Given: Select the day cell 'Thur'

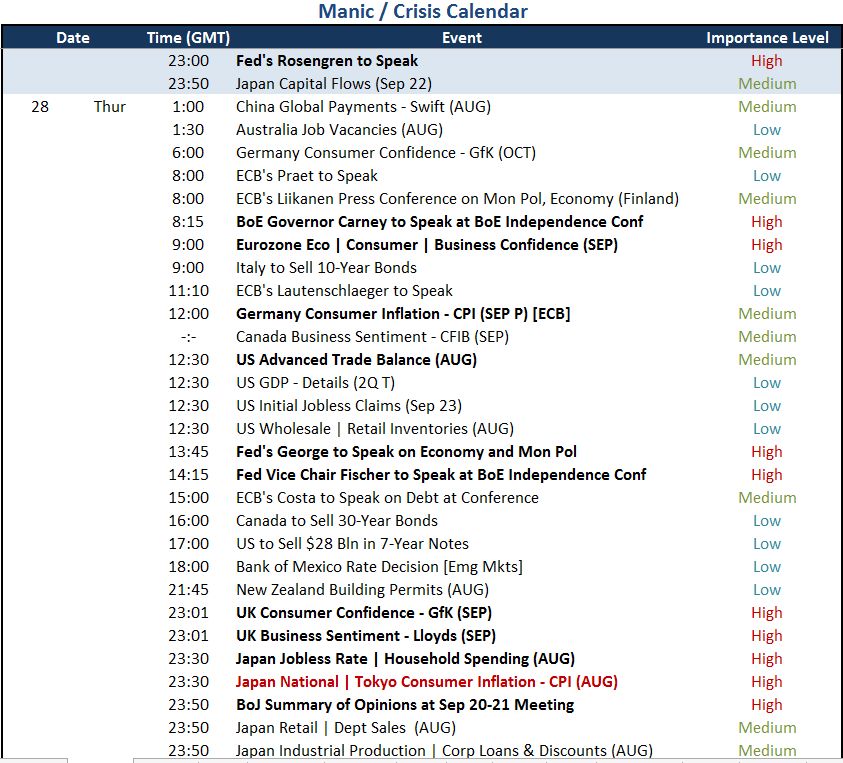Looking at the screenshot, I should pos(110,106).
